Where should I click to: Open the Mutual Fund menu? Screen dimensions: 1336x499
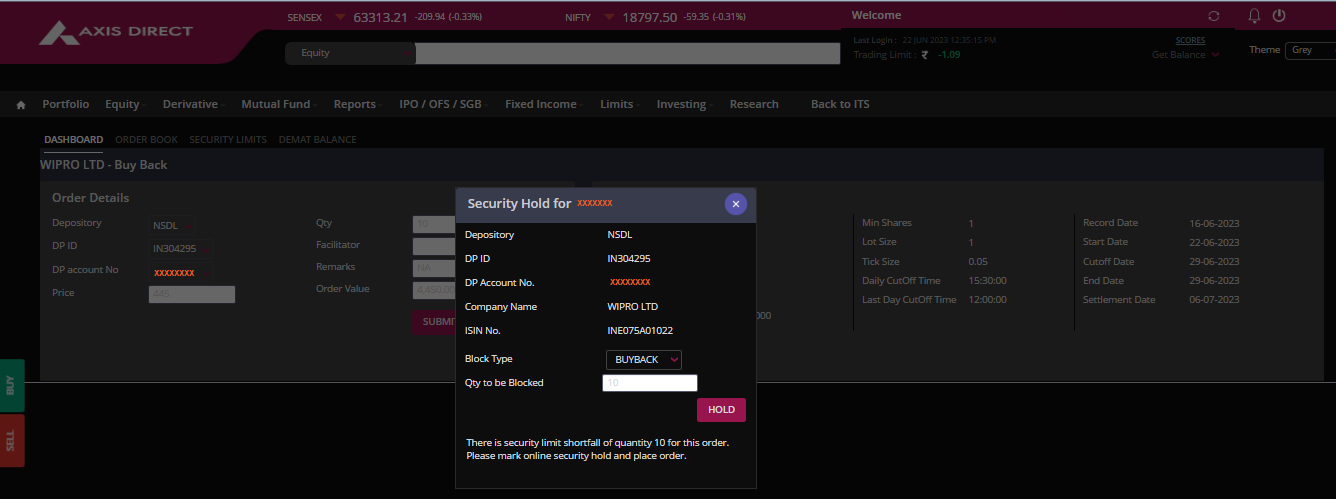pyautogui.click(x=279, y=104)
